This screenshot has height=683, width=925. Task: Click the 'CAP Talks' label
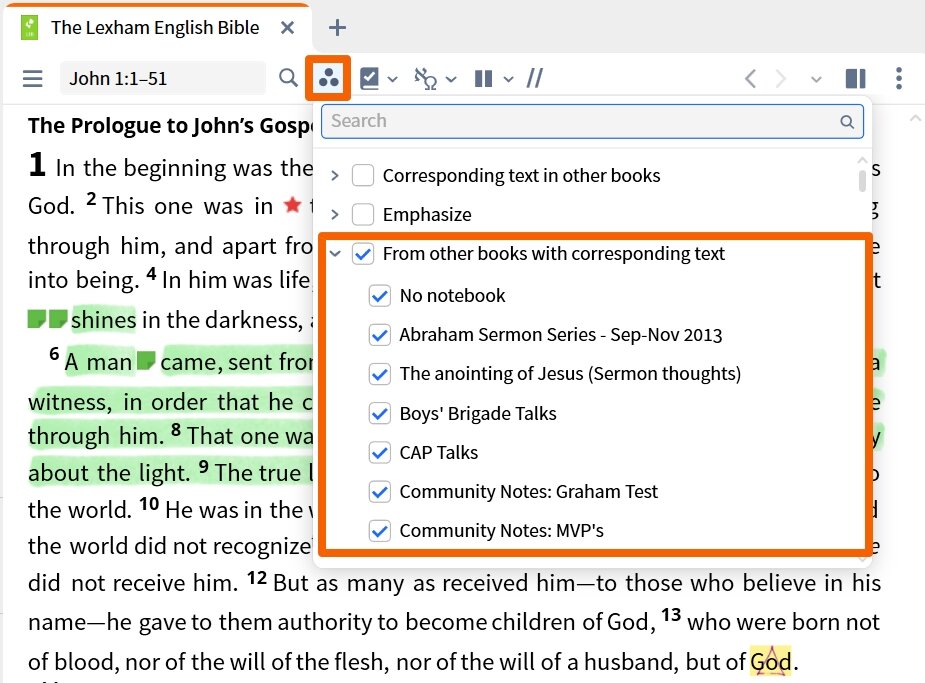(439, 452)
